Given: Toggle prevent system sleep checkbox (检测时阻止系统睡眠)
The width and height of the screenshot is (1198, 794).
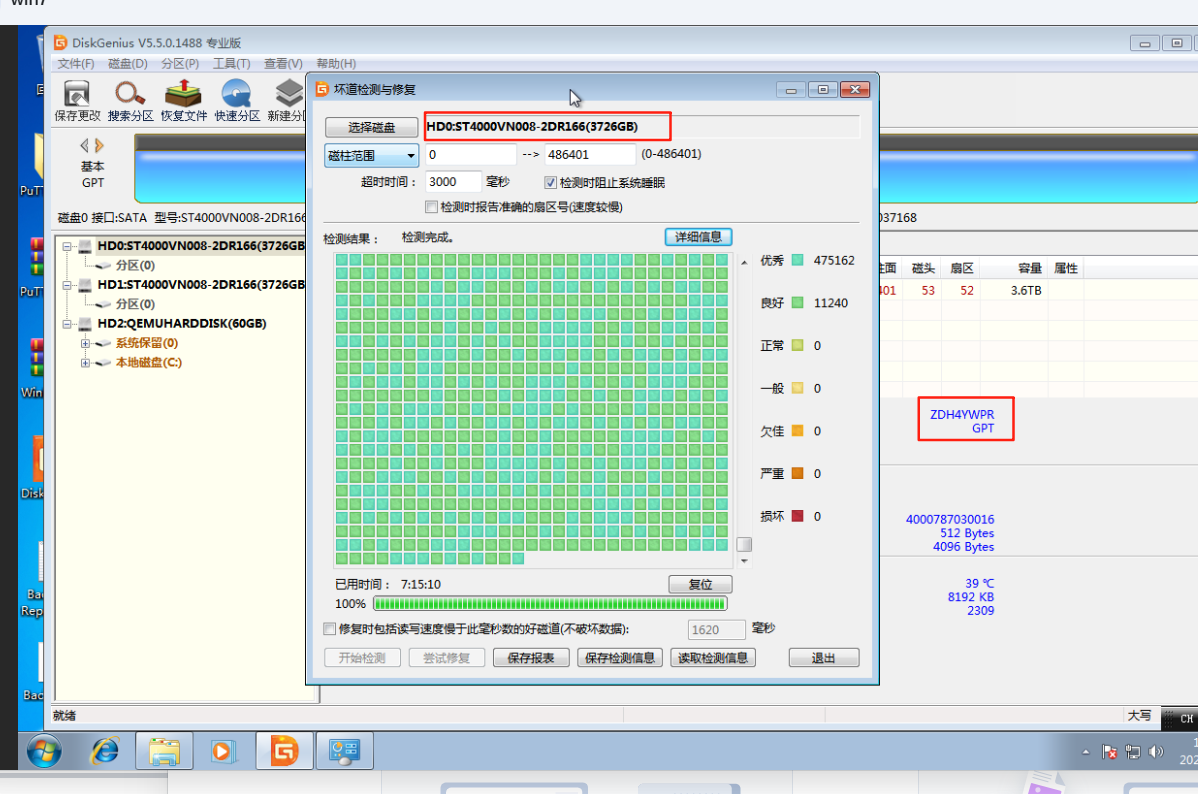Looking at the screenshot, I should tap(550, 183).
